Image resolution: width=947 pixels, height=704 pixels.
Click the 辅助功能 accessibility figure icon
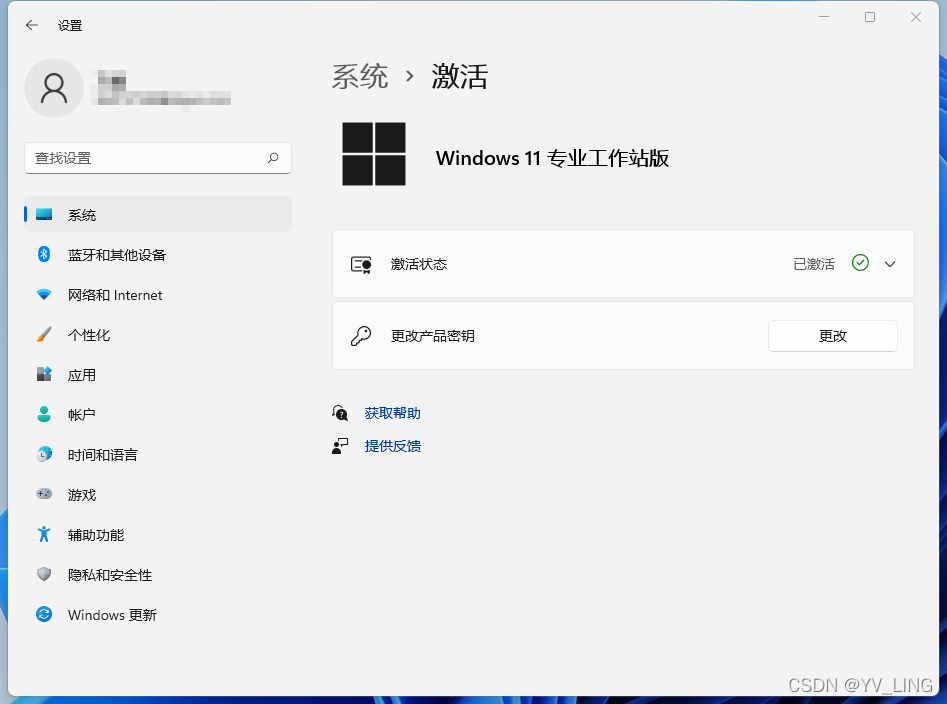44,534
